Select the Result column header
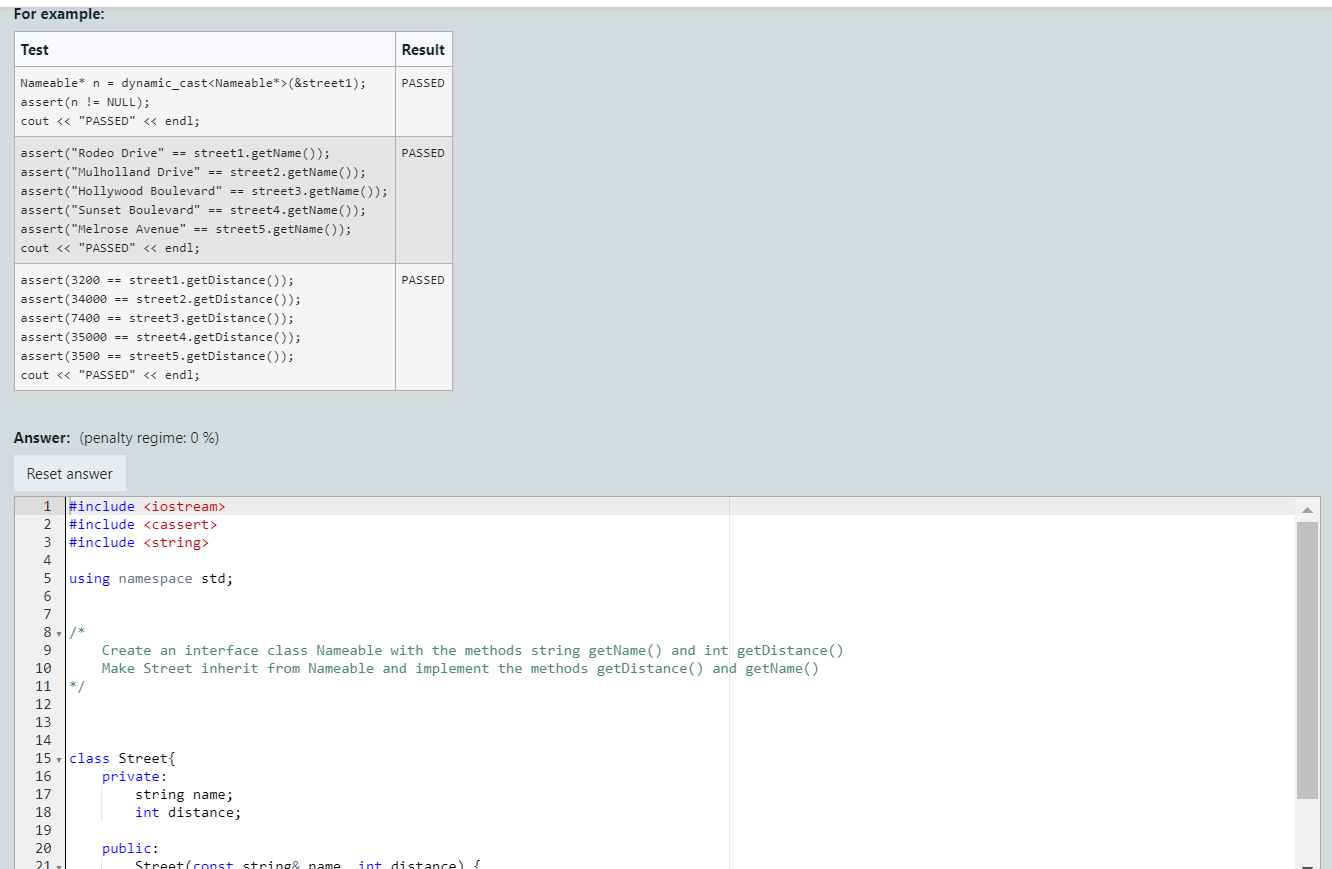This screenshot has height=869, width=1332. (423, 49)
